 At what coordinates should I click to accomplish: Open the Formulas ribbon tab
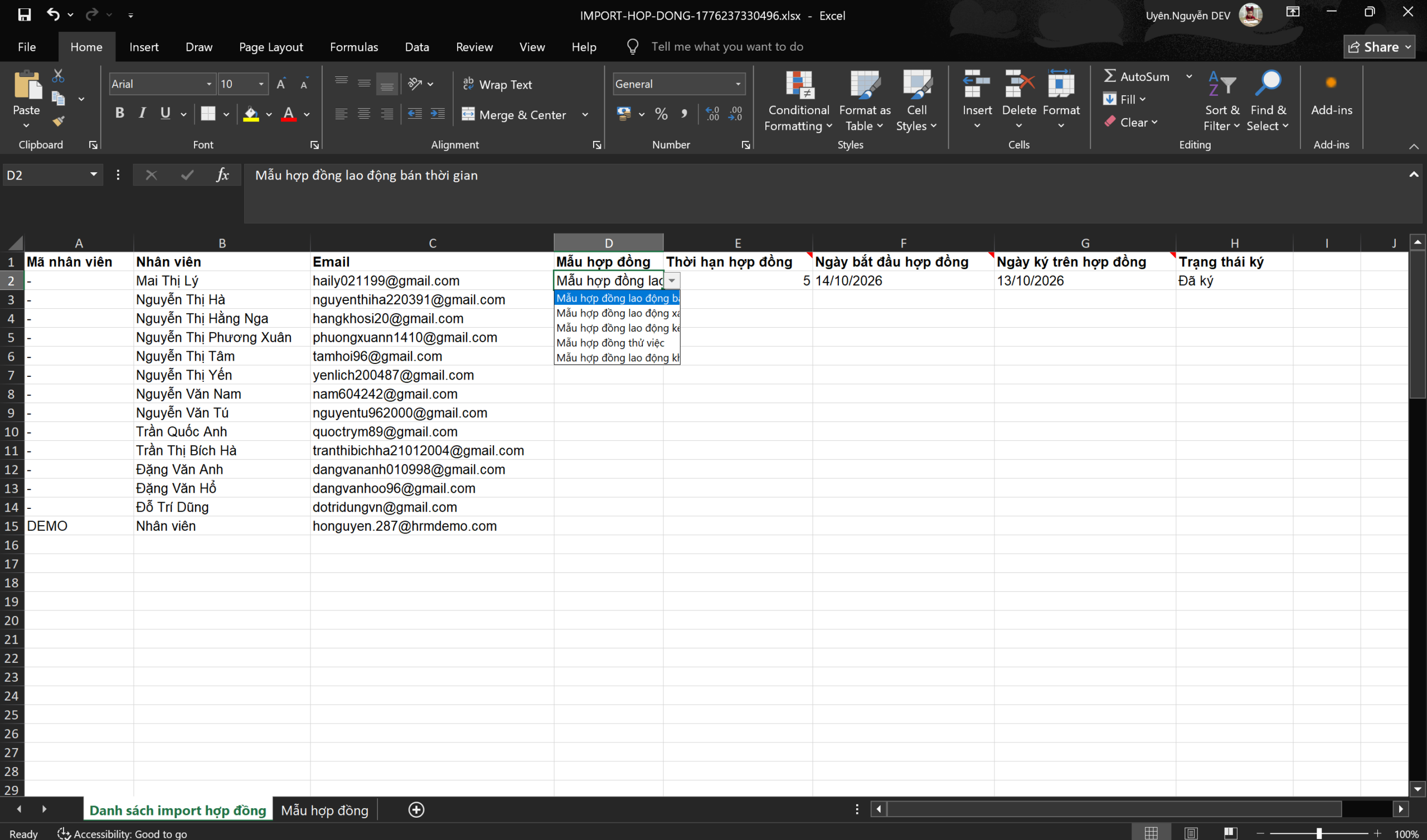click(x=354, y=47)
